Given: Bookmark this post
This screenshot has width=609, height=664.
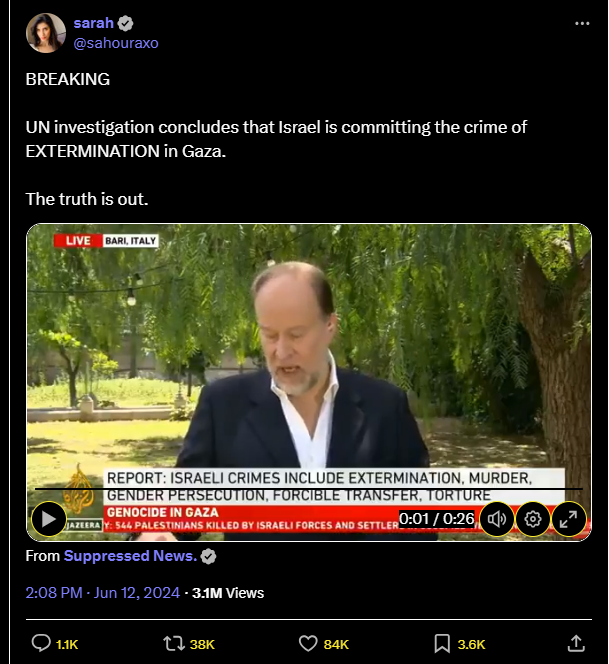Looking at the screenshot, I should (442, 644).
